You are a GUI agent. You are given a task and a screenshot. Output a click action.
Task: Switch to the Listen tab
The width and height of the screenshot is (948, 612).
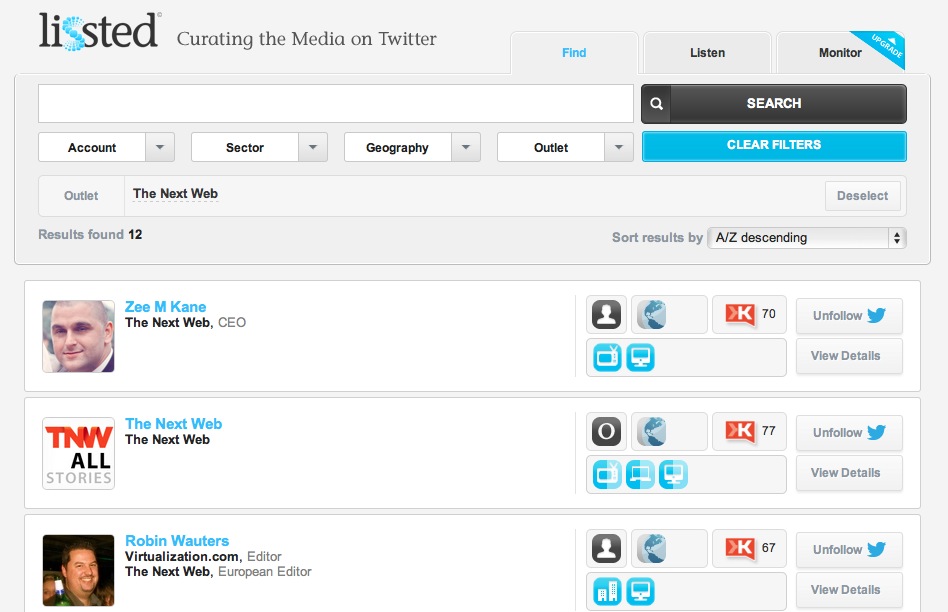(707, 53)
